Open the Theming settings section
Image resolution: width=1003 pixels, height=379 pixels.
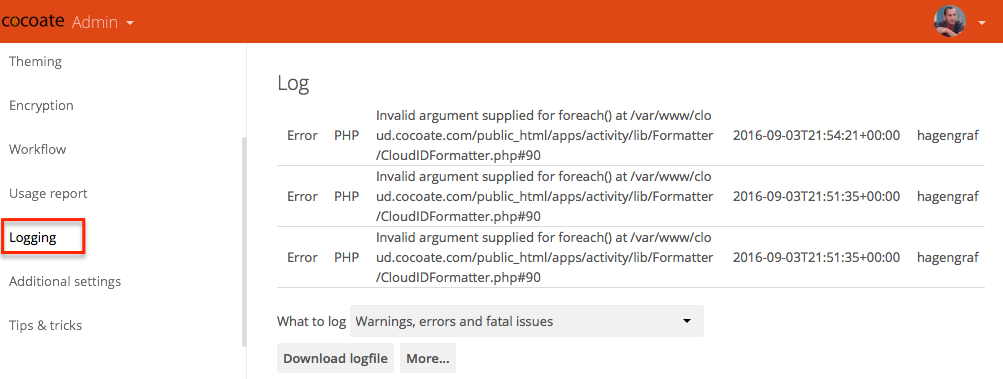click(x=35, y=61)
